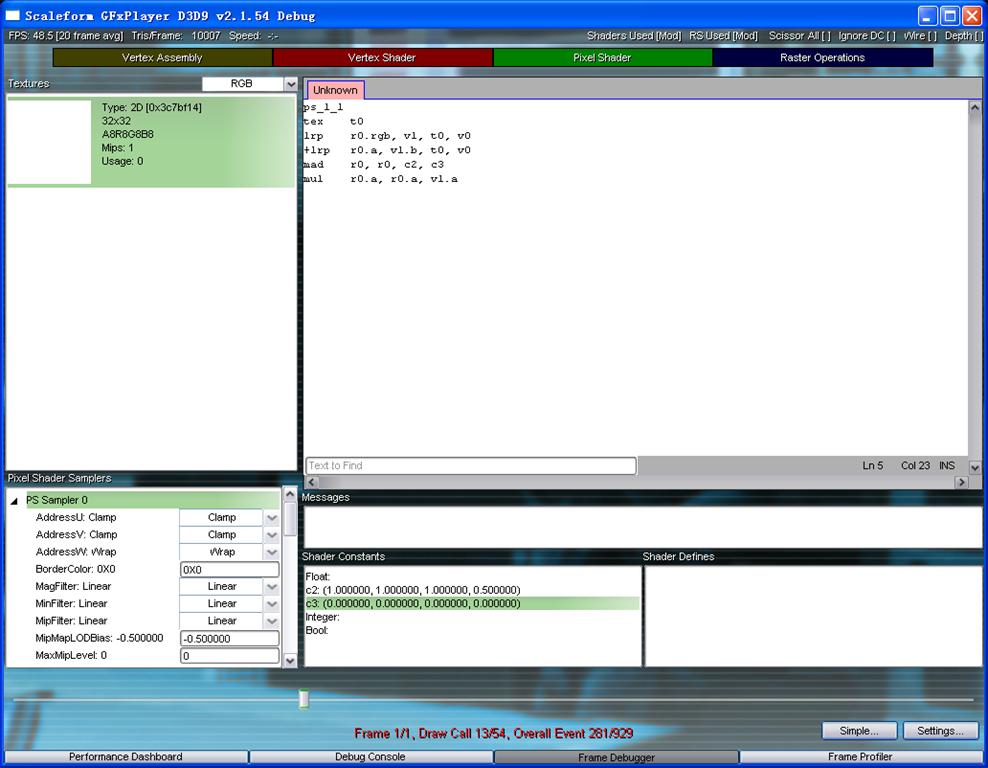Select the Unknown shader tab
Viewport: 988px width, 768px height.
(335, 90)
